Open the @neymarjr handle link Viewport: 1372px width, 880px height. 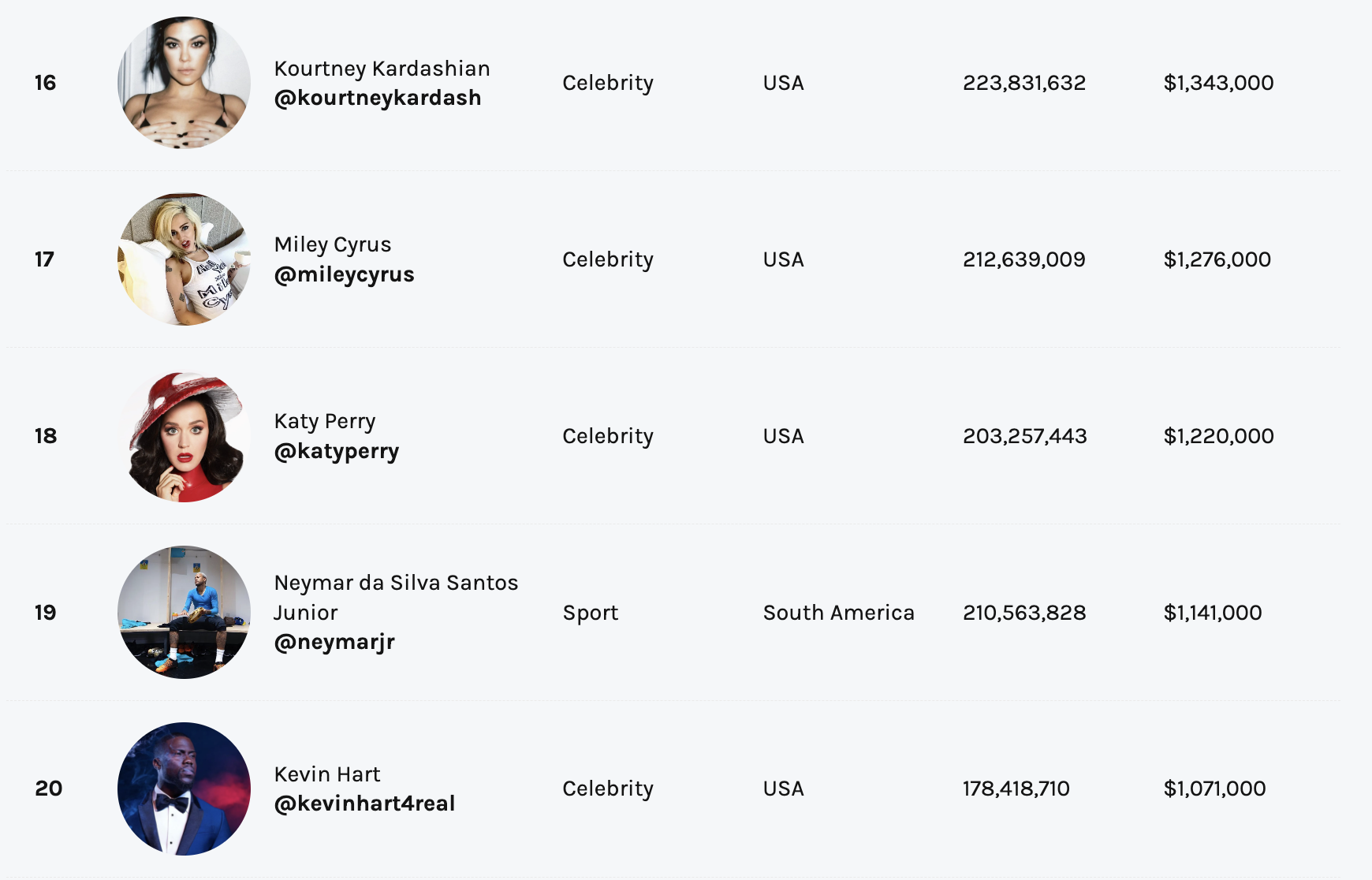(x=334, y=642)
